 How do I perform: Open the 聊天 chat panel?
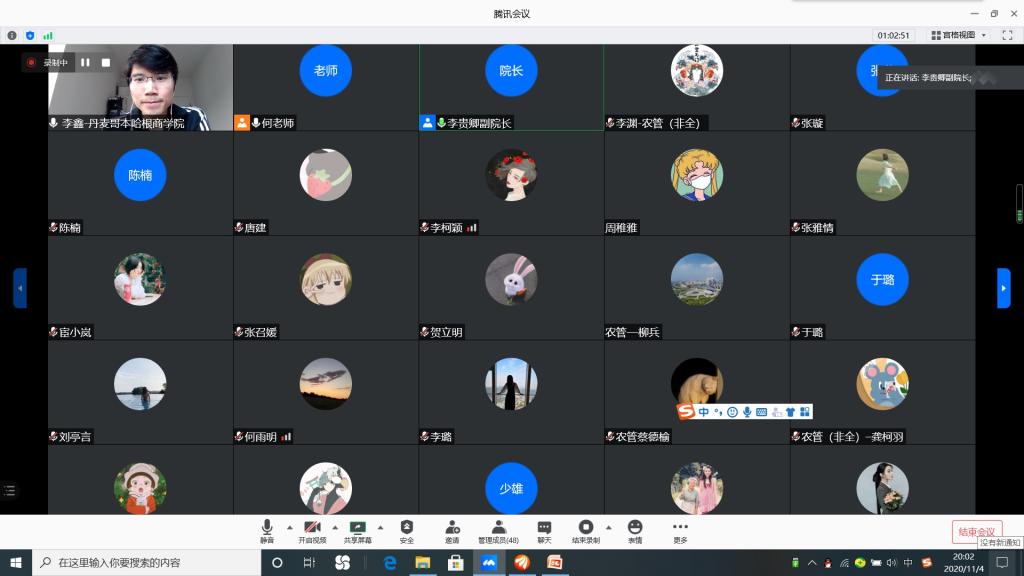544,530
